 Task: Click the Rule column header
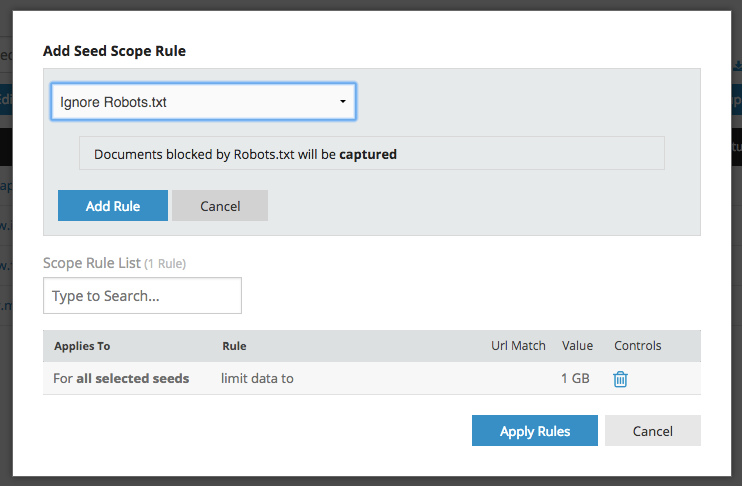234,346
